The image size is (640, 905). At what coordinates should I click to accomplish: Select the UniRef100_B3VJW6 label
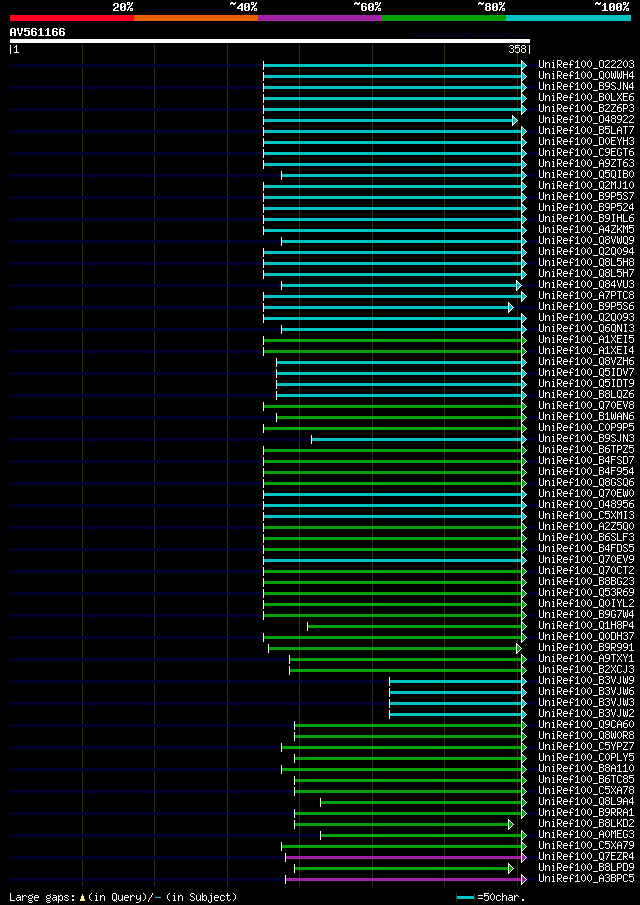[586, 691]
